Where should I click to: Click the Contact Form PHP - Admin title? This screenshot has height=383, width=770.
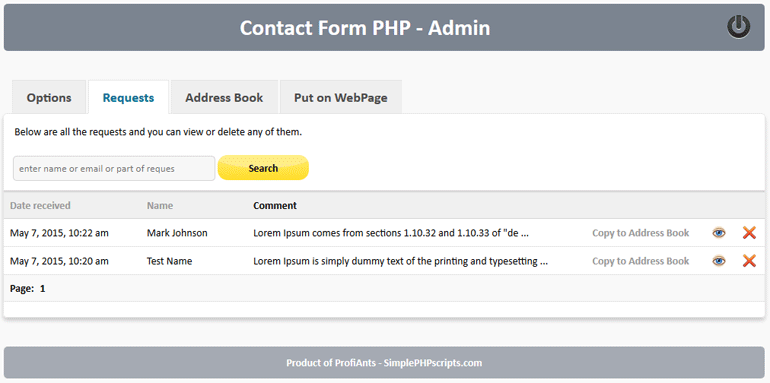(x=365, y=28)
